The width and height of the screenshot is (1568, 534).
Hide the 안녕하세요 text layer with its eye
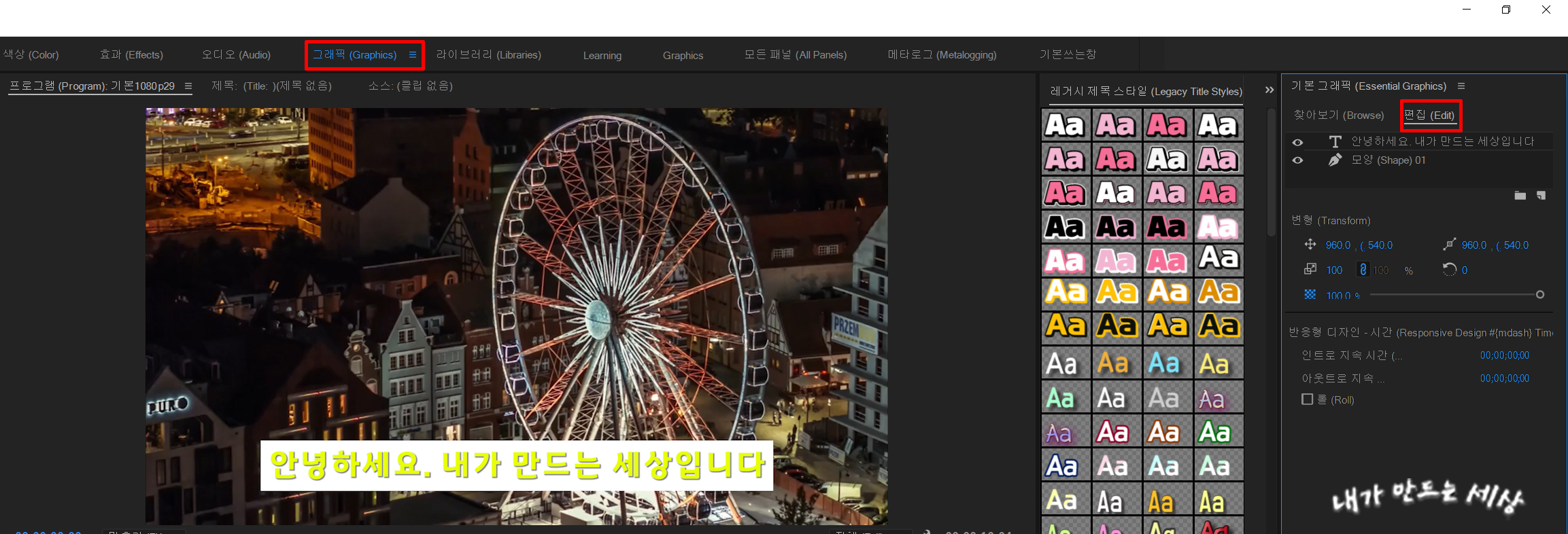pyautogui.click(x=1297, y=142)
